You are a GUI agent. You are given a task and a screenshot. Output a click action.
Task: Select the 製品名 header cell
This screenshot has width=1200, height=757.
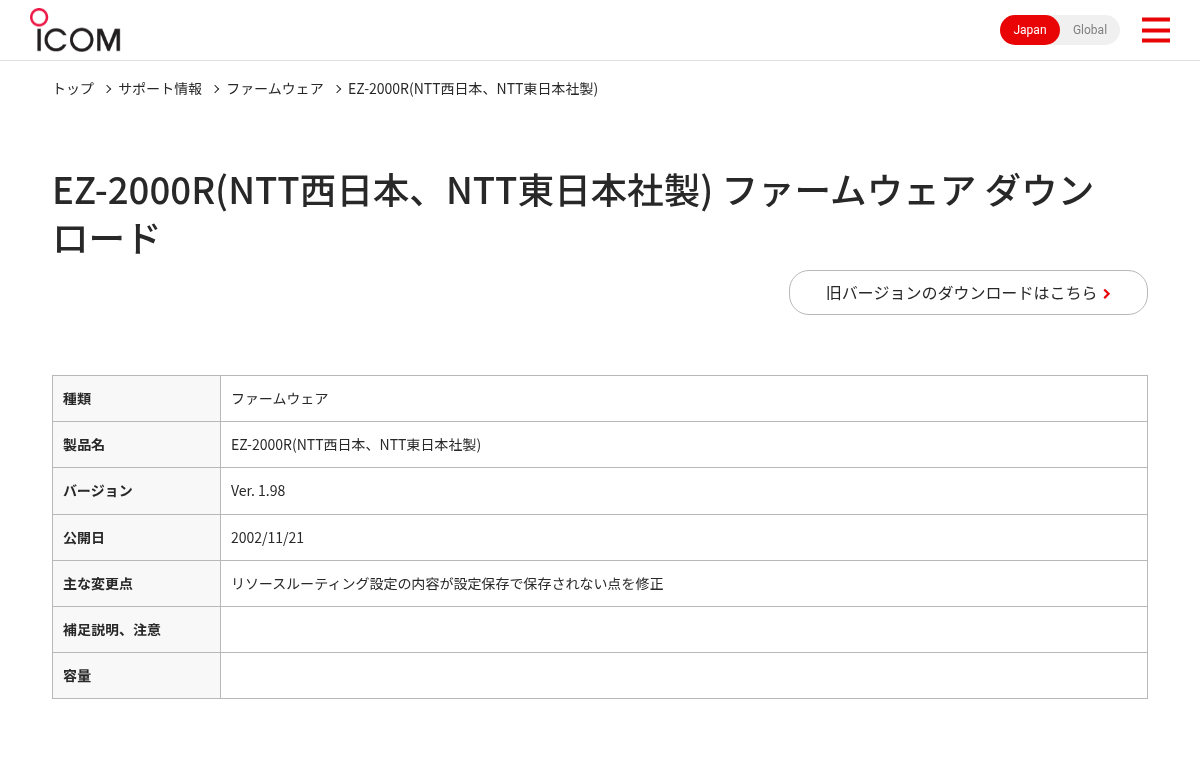tap(136, 444)
